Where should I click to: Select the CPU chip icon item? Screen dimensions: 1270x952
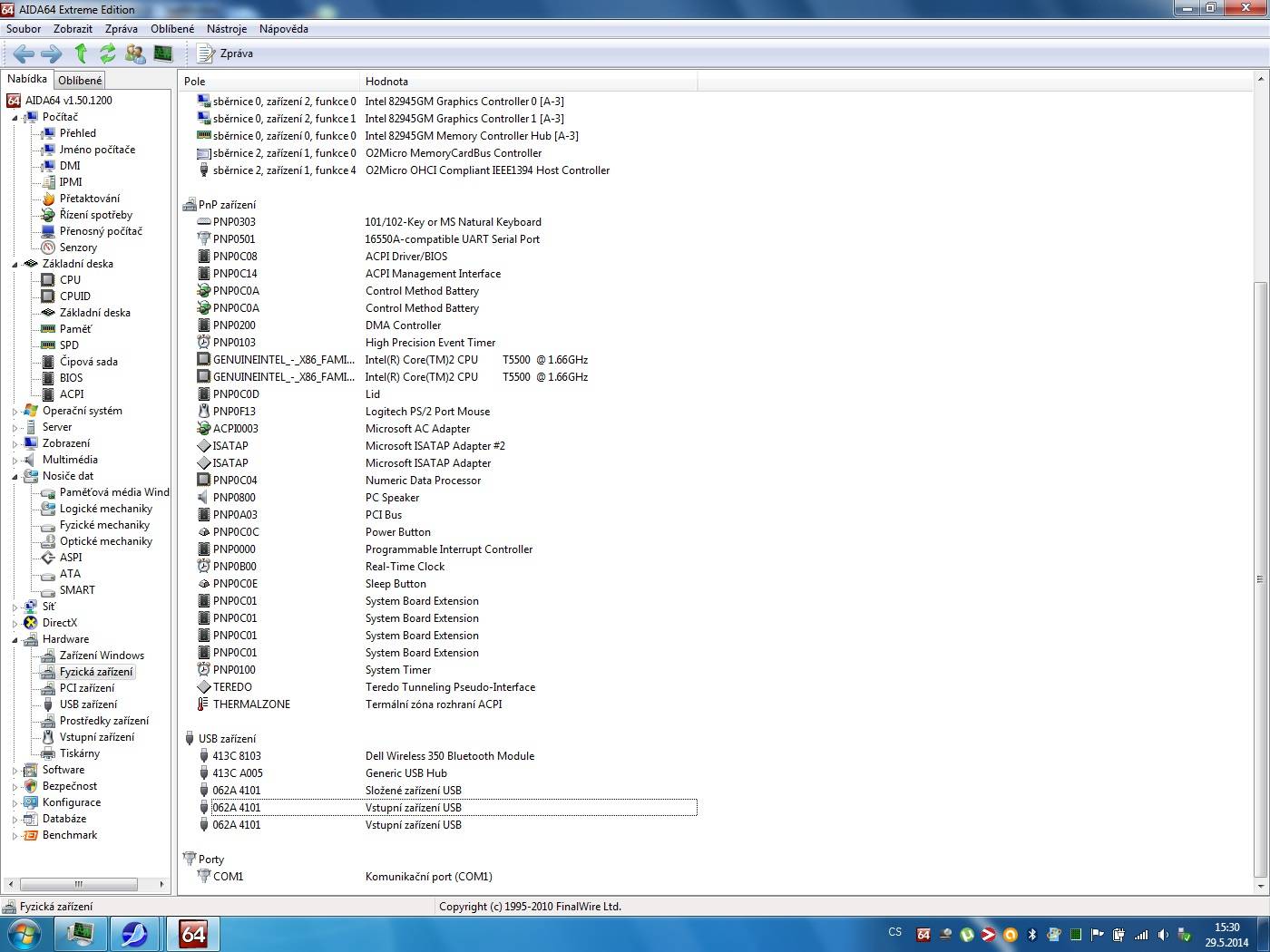pyautogui.click(x=48, y=280)
